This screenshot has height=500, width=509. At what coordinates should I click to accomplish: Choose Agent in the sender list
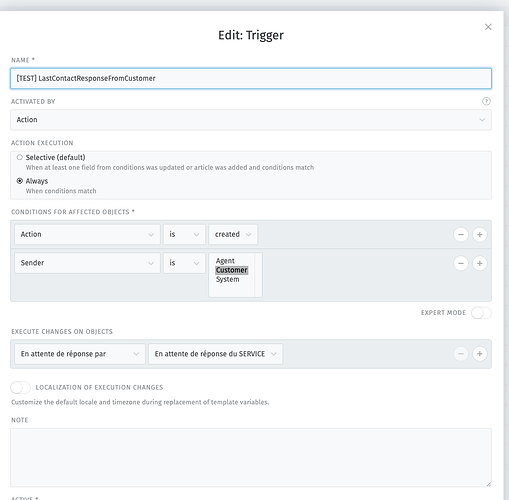pyautogui.click(x=225, y=261)
